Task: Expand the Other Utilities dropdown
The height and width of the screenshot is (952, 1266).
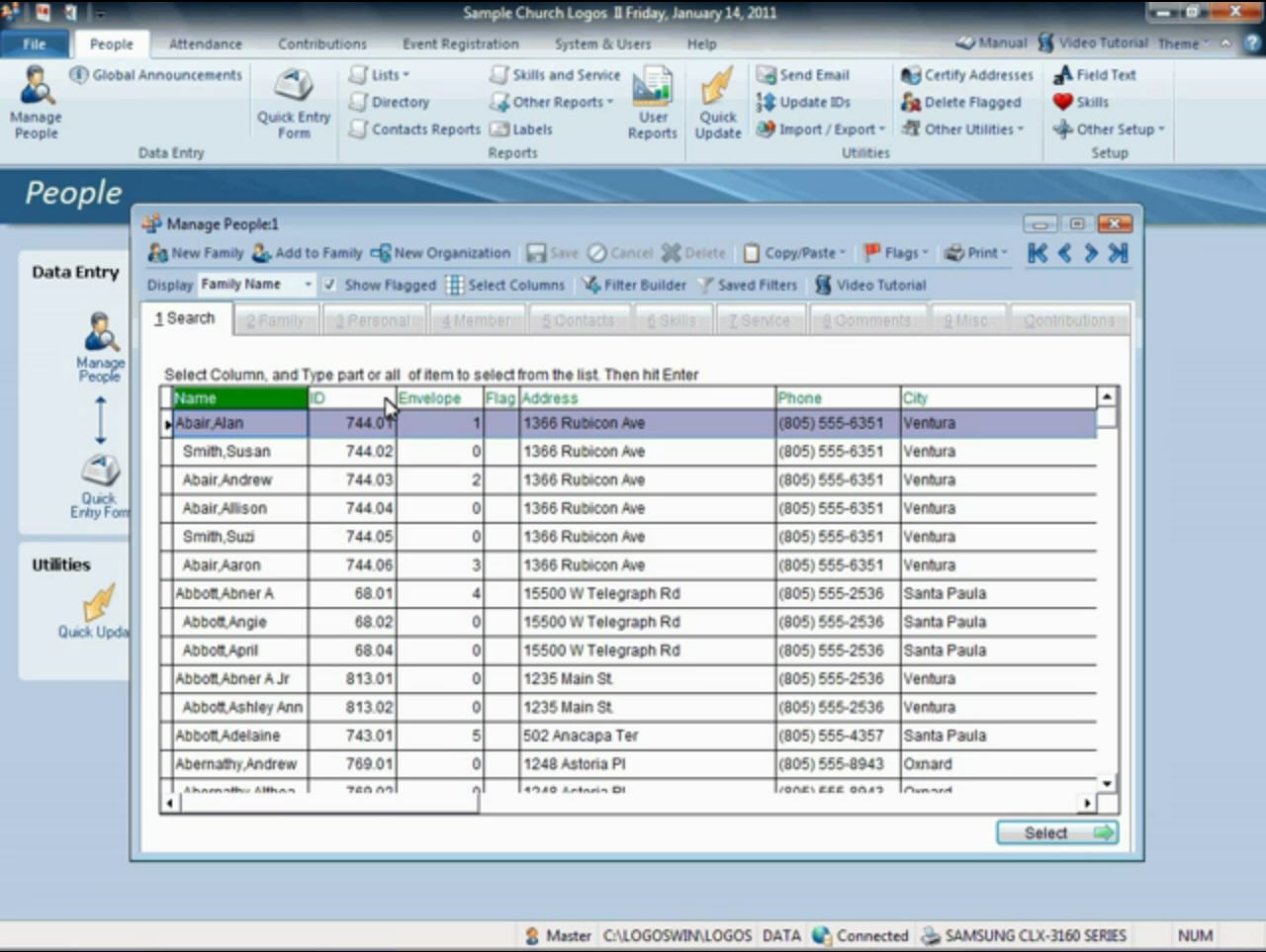Action: tap(962, 130)
